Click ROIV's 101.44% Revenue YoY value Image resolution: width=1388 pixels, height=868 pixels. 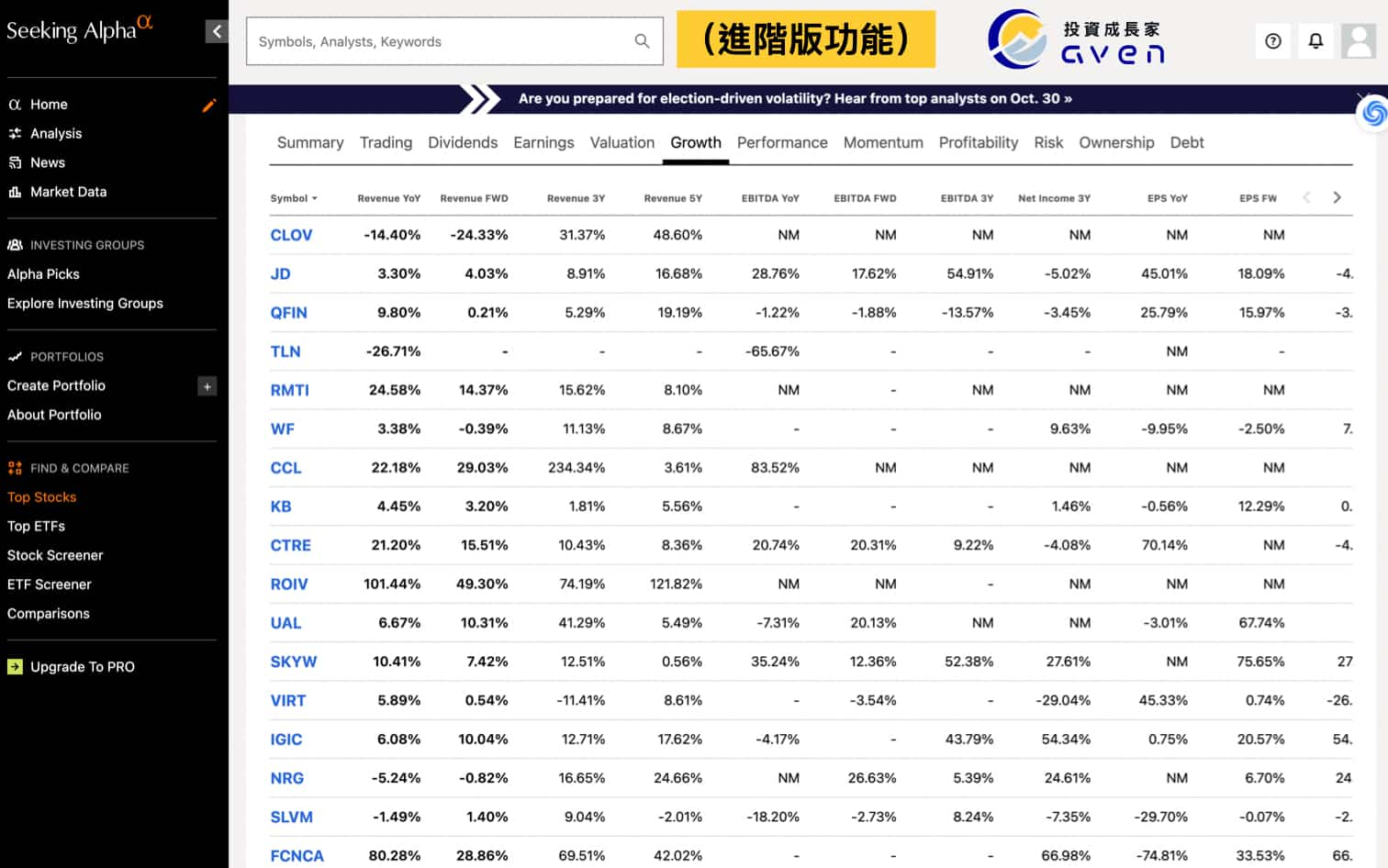coord(392,584)
